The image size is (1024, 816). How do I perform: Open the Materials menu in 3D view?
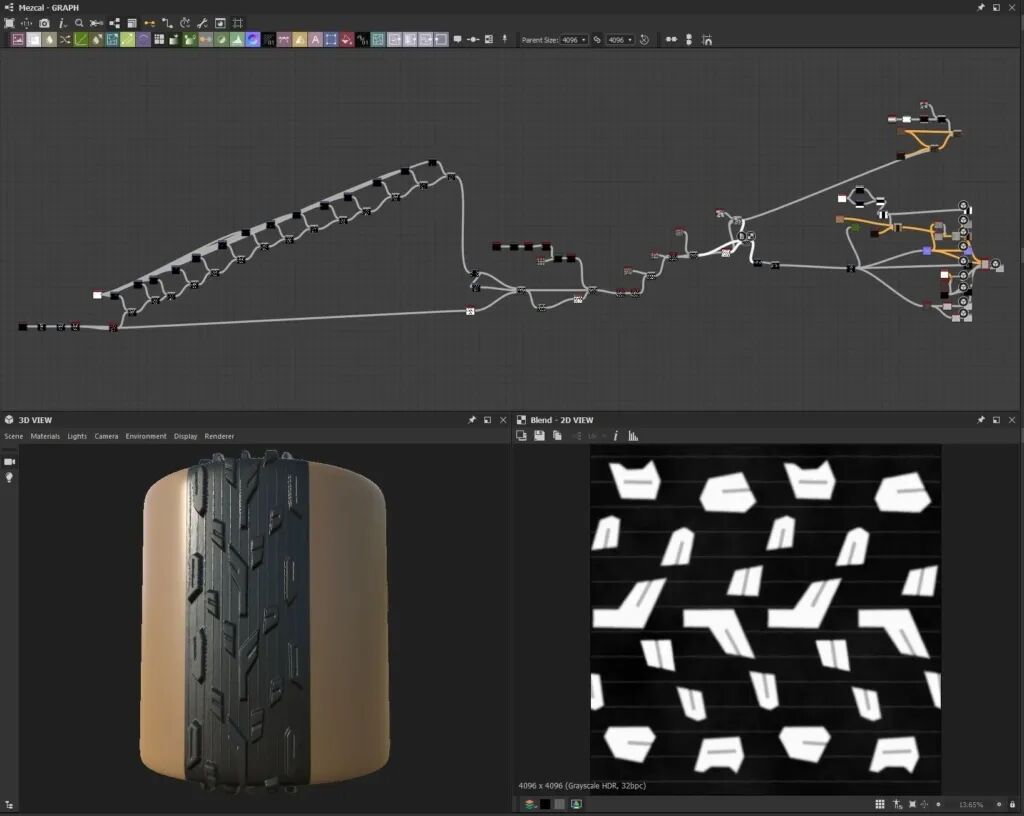(x=45, y=436)
